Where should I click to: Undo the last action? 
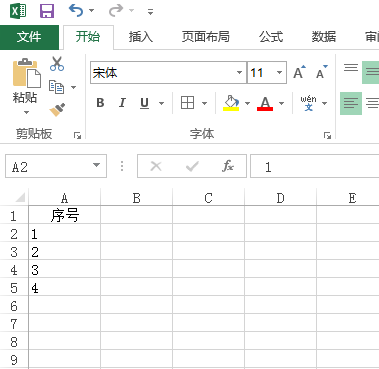click(76, 11)
